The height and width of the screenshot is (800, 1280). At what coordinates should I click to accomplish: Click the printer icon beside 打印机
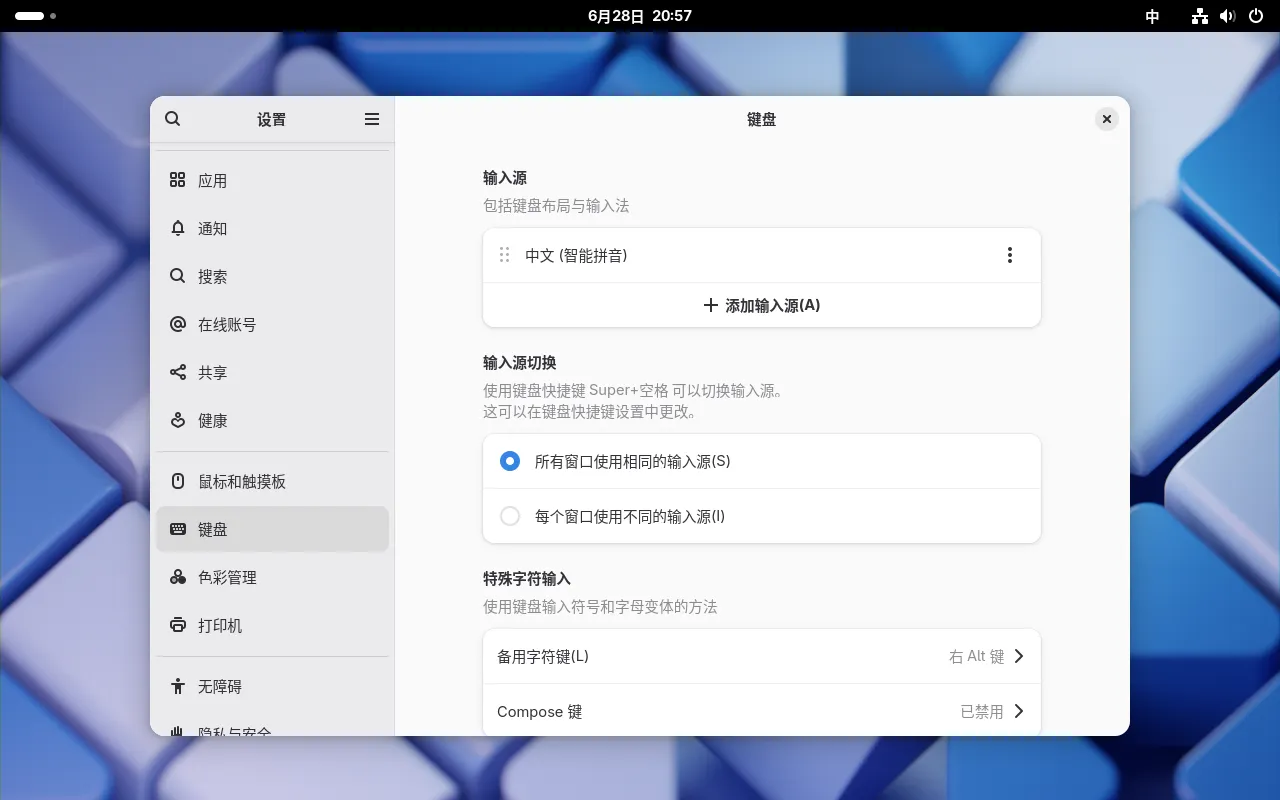coord(178,625)
